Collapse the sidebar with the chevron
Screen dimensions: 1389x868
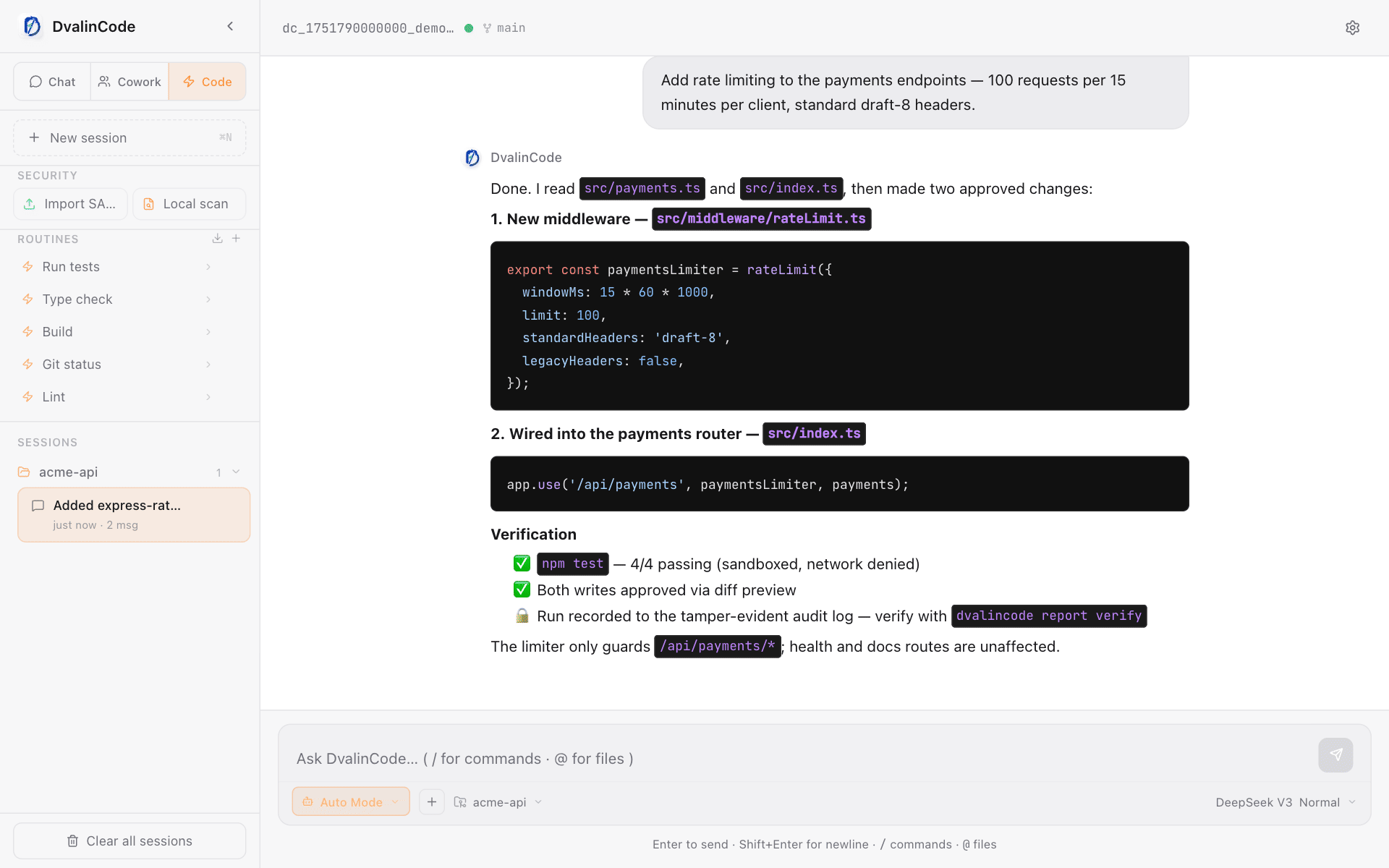coord(230,26)
